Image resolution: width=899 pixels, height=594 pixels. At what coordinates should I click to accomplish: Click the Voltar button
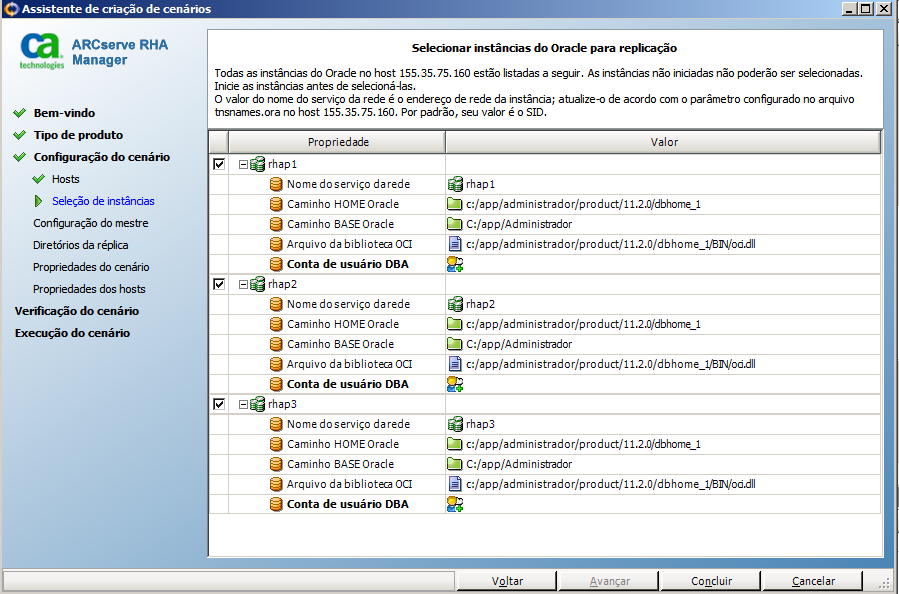pos(507,581)
